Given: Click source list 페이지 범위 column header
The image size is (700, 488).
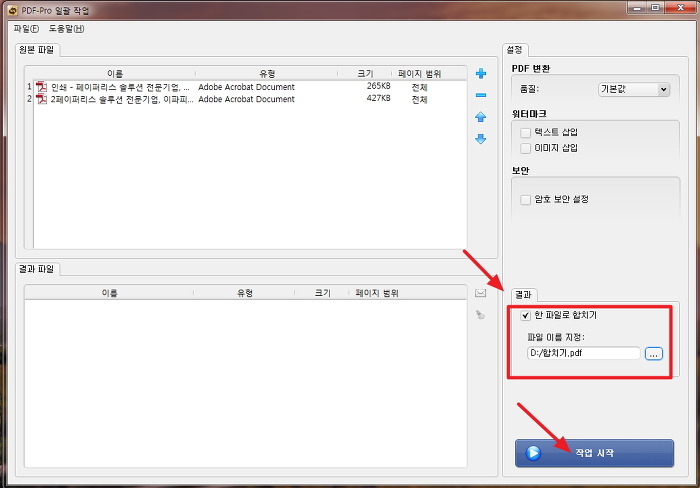Looking at the screenshot, I should point(419,74).
